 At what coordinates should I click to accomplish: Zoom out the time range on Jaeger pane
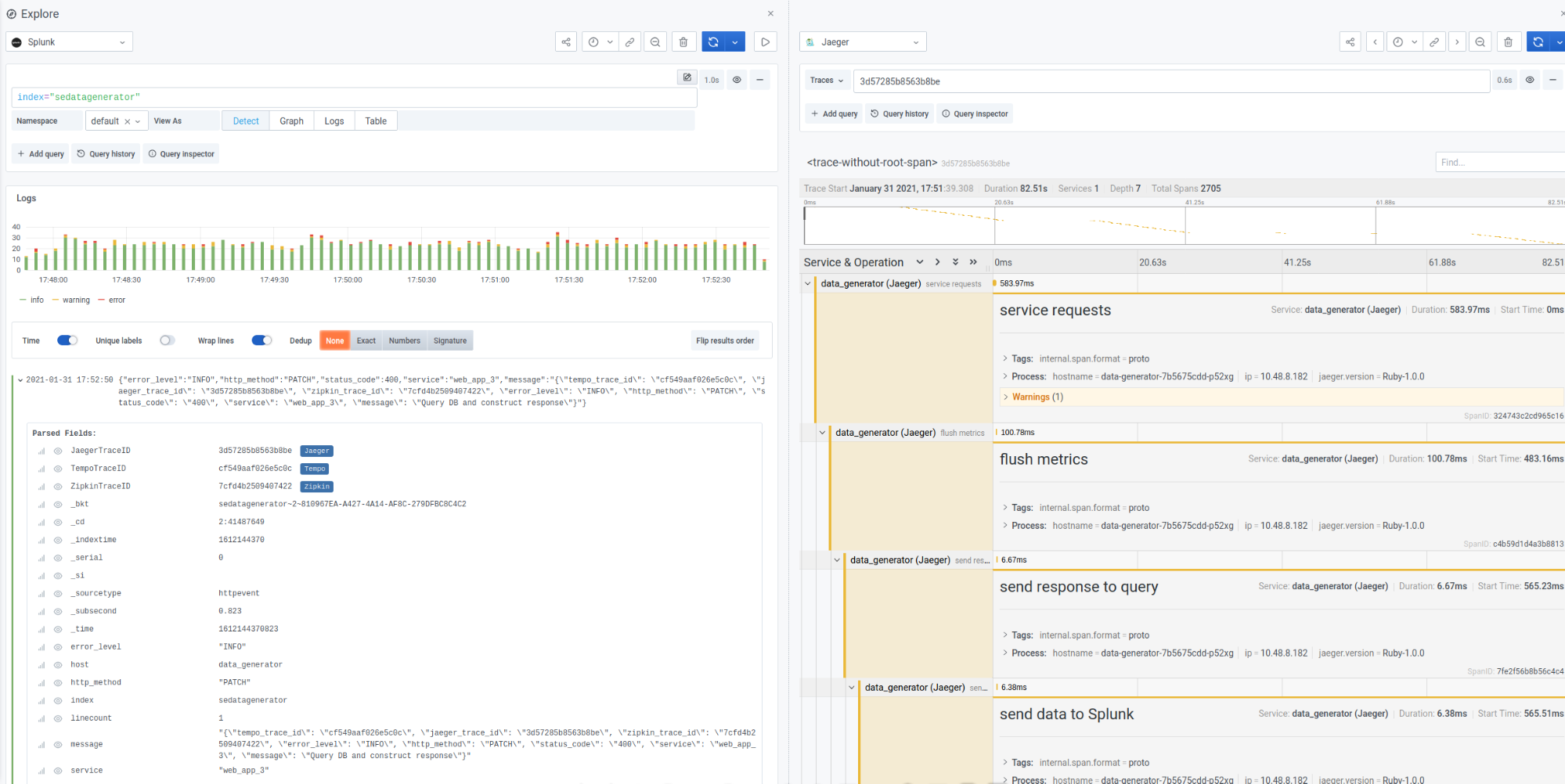pos(1480,41)
